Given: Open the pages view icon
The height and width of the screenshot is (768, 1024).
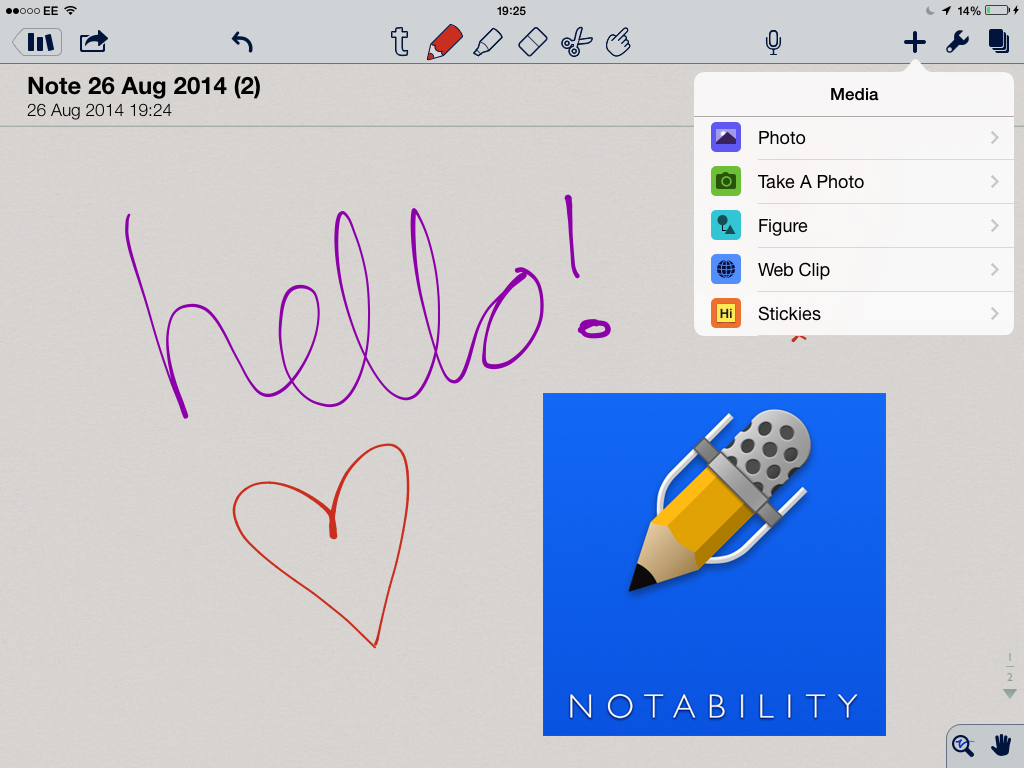Looking at the screenshot, I should click(999, 42).
